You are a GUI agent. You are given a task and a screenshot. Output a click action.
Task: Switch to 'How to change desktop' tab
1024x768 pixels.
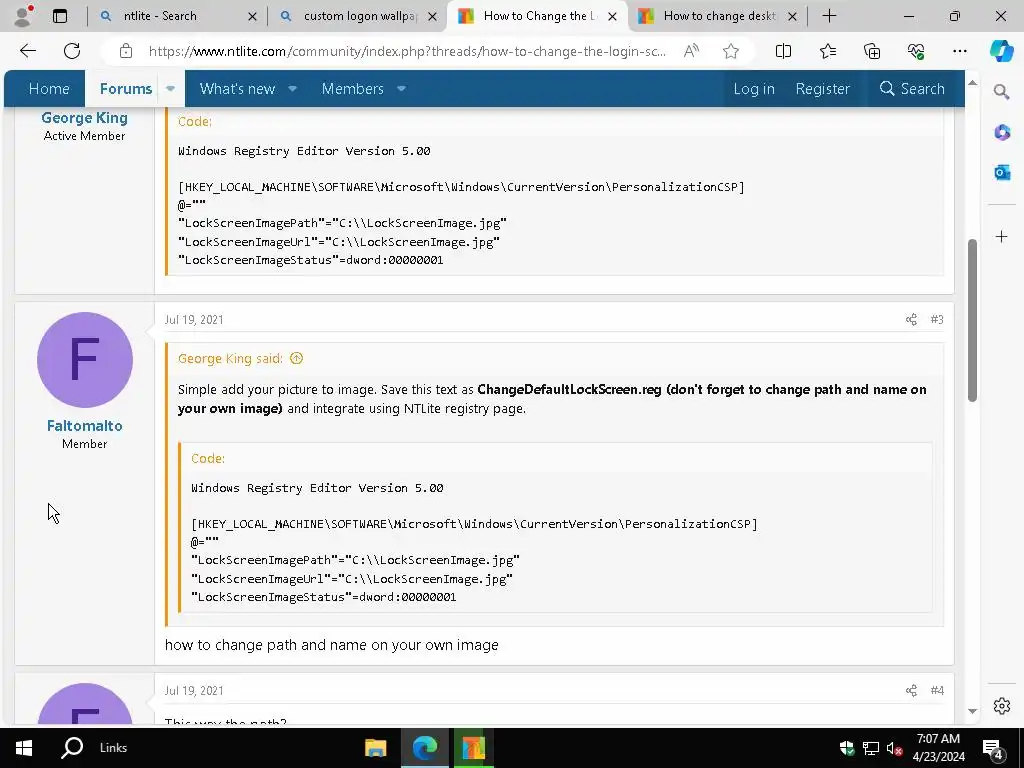pyautogui.click(x=718, y=16)
